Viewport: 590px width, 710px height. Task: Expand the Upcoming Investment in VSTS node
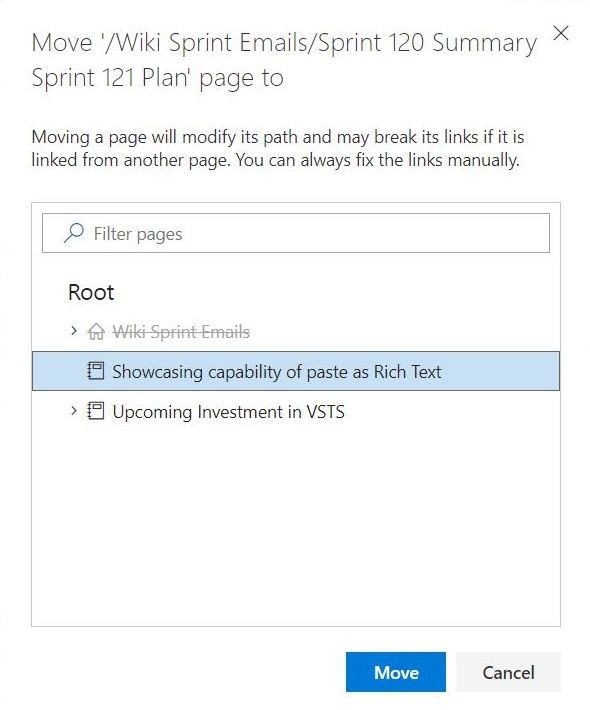(x=74, y=411)
